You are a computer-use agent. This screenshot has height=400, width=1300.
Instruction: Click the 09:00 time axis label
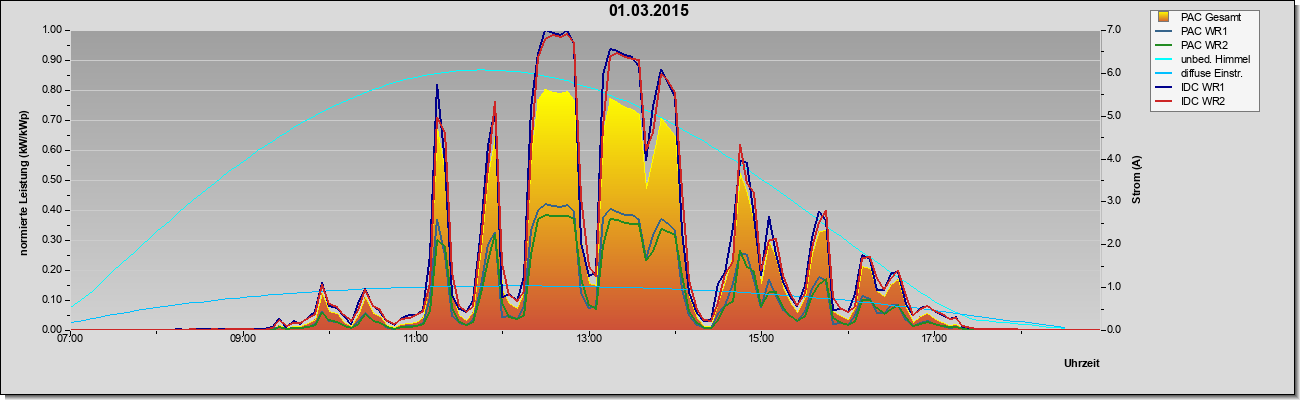[x=243, y=340]
